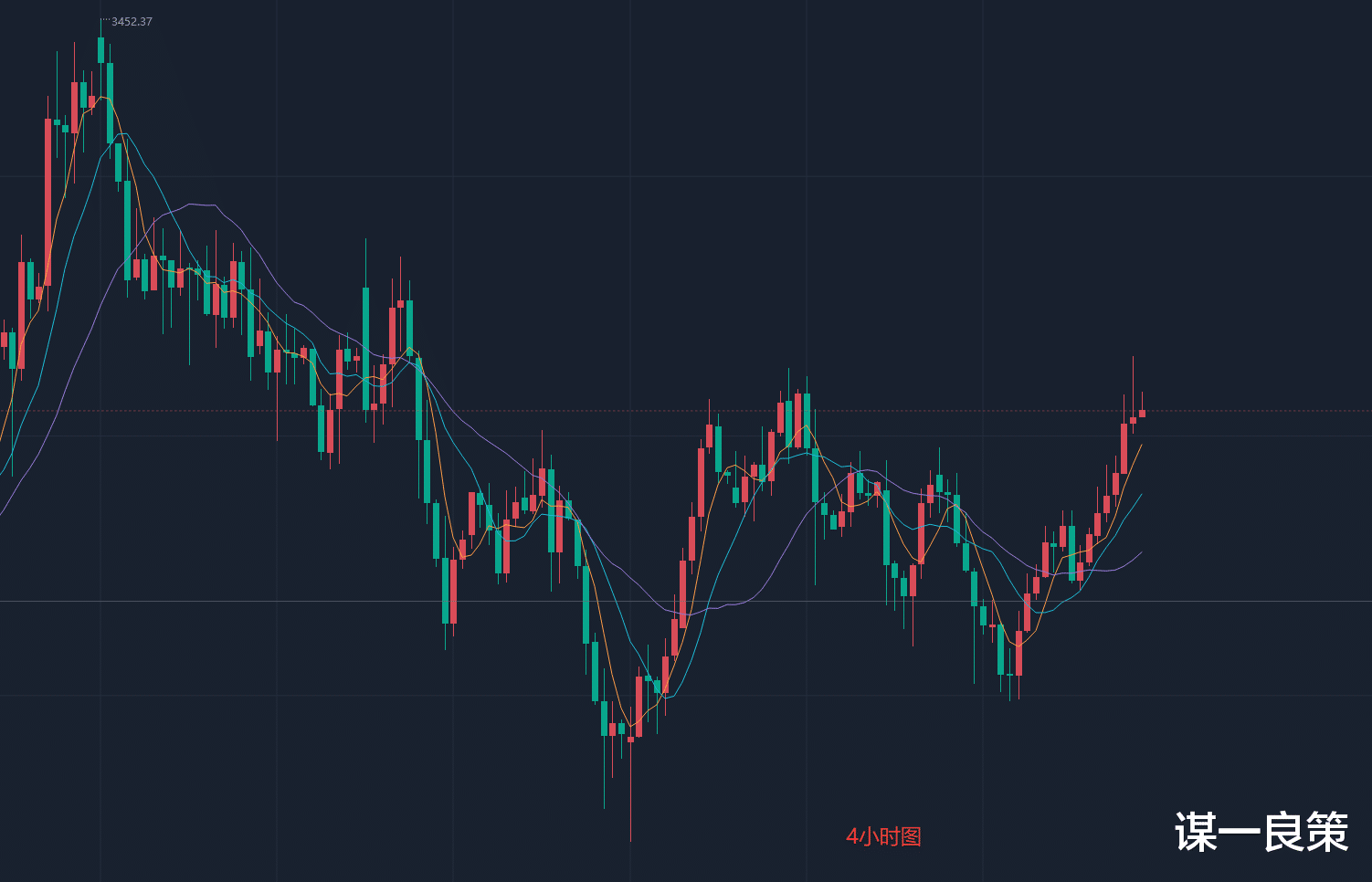Click the left edge start of the purple average line
Viewport: 1372px width, 882px height.
pyautogui.click(x=2, y=514)
